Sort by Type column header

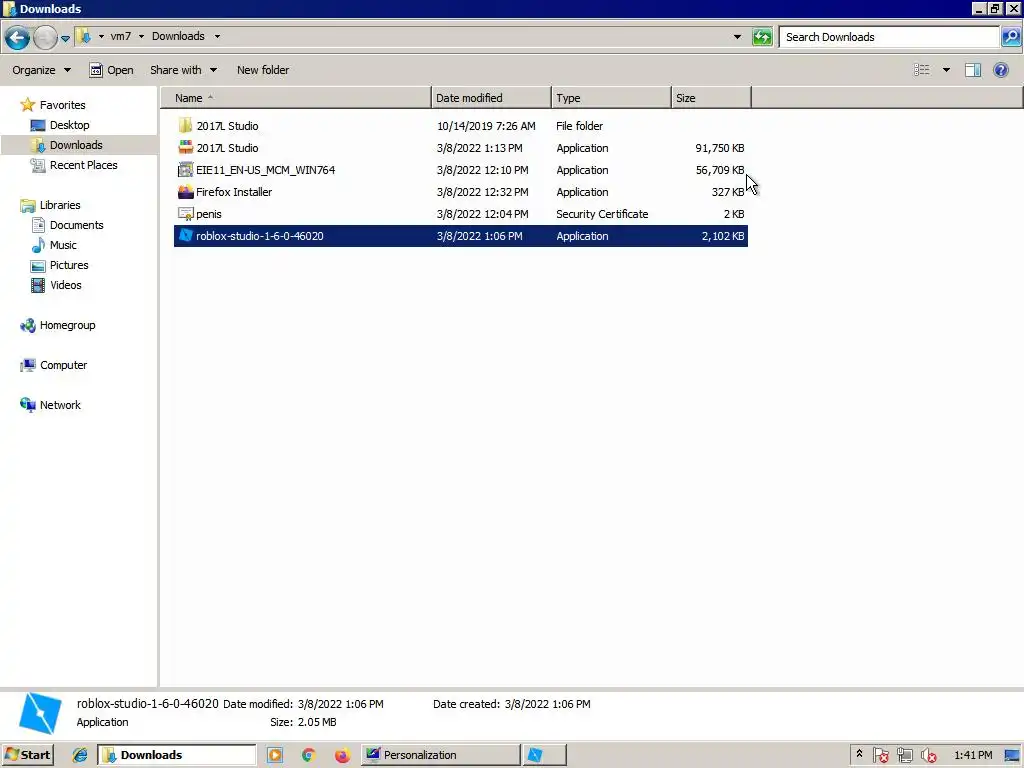pos(611,98)
